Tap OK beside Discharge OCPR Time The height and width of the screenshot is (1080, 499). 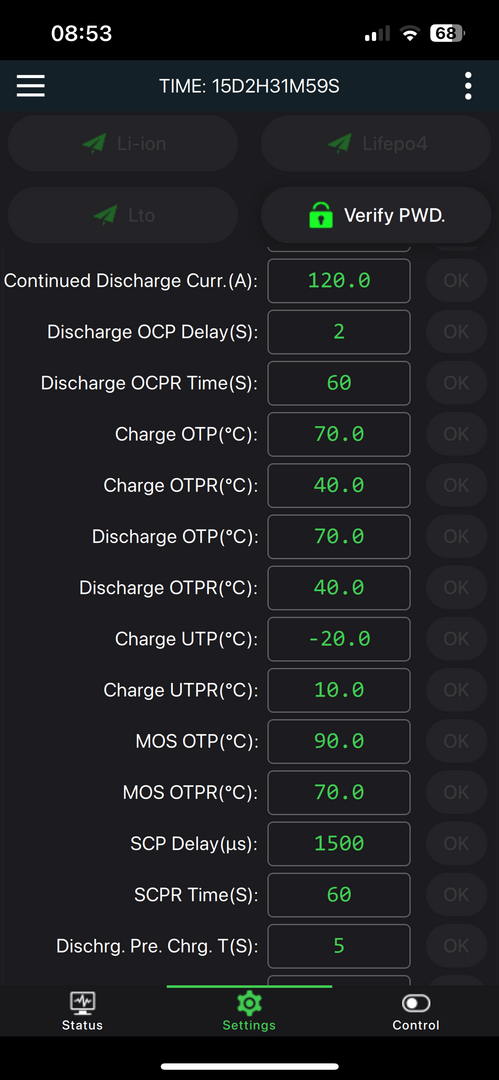(x=456, y=383)
